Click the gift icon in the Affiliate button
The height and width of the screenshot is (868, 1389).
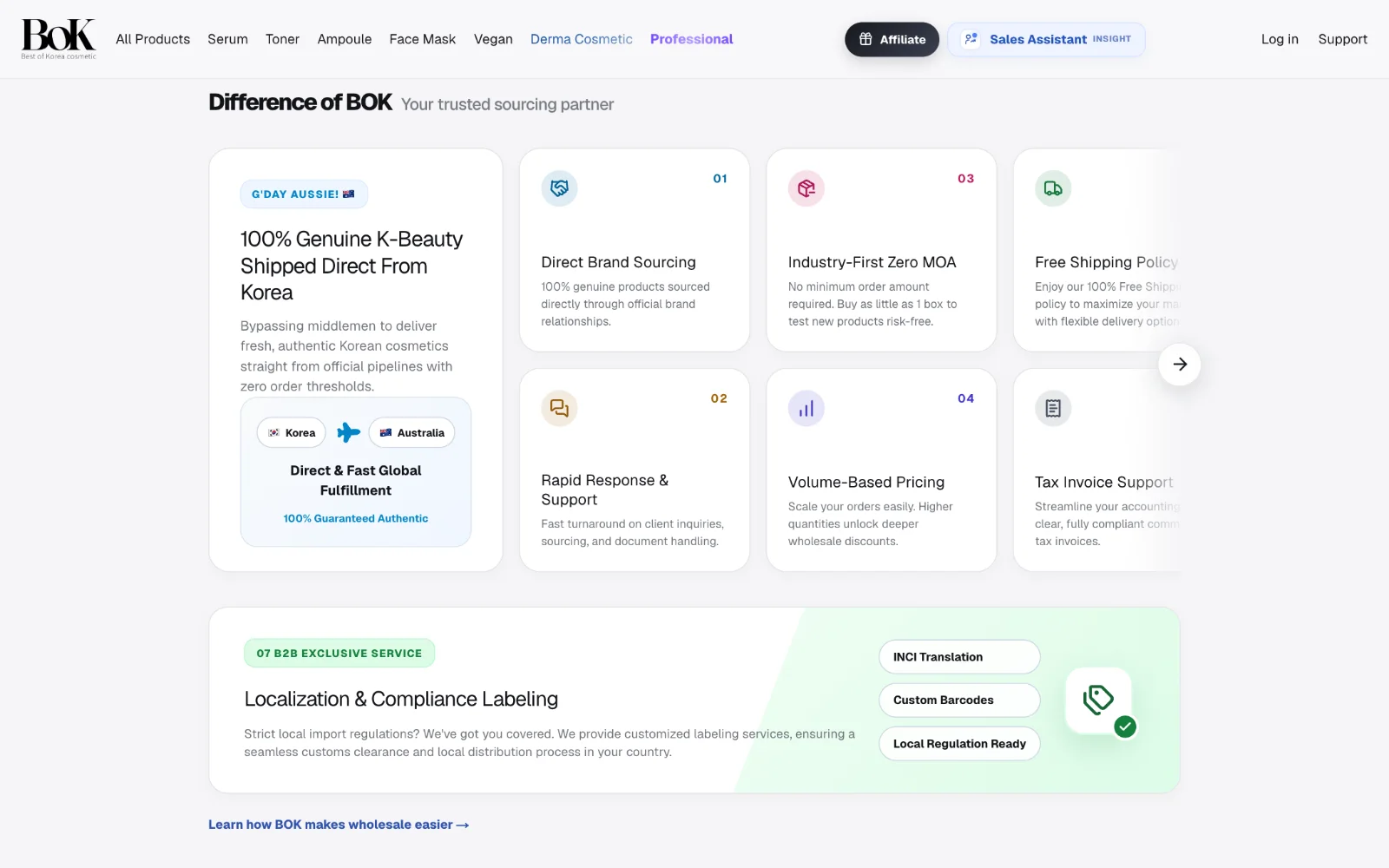866,39
